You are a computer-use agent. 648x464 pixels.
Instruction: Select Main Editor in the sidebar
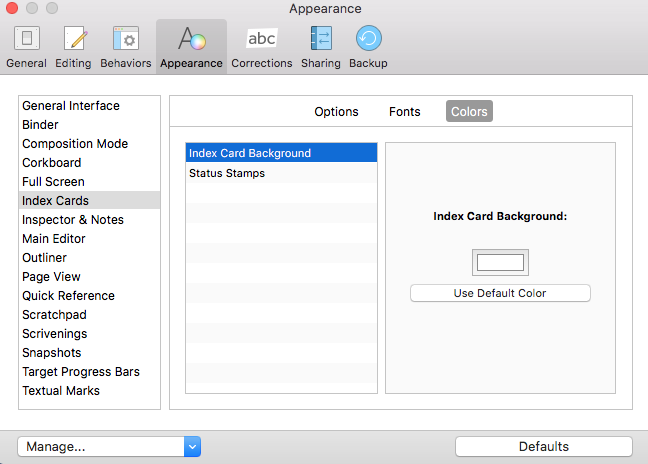pyautogui.click(x=89, y=239)
